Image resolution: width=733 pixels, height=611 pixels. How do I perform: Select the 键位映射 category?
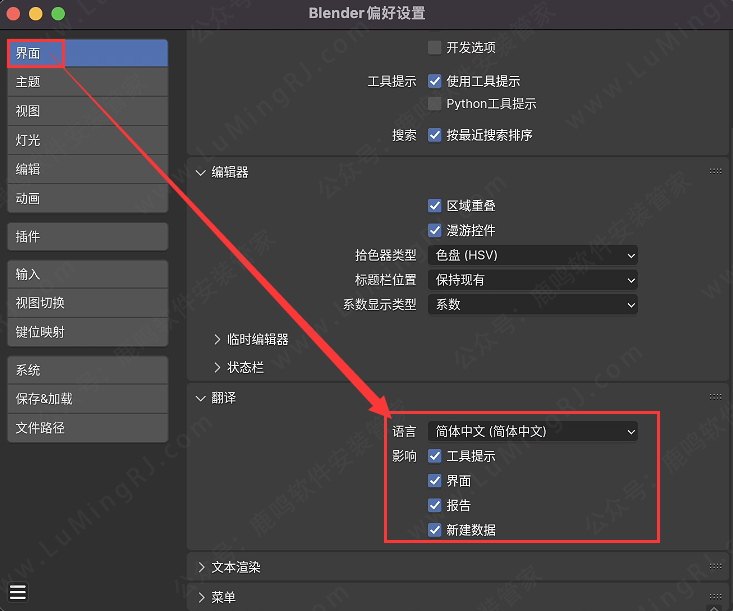[87, 332]
